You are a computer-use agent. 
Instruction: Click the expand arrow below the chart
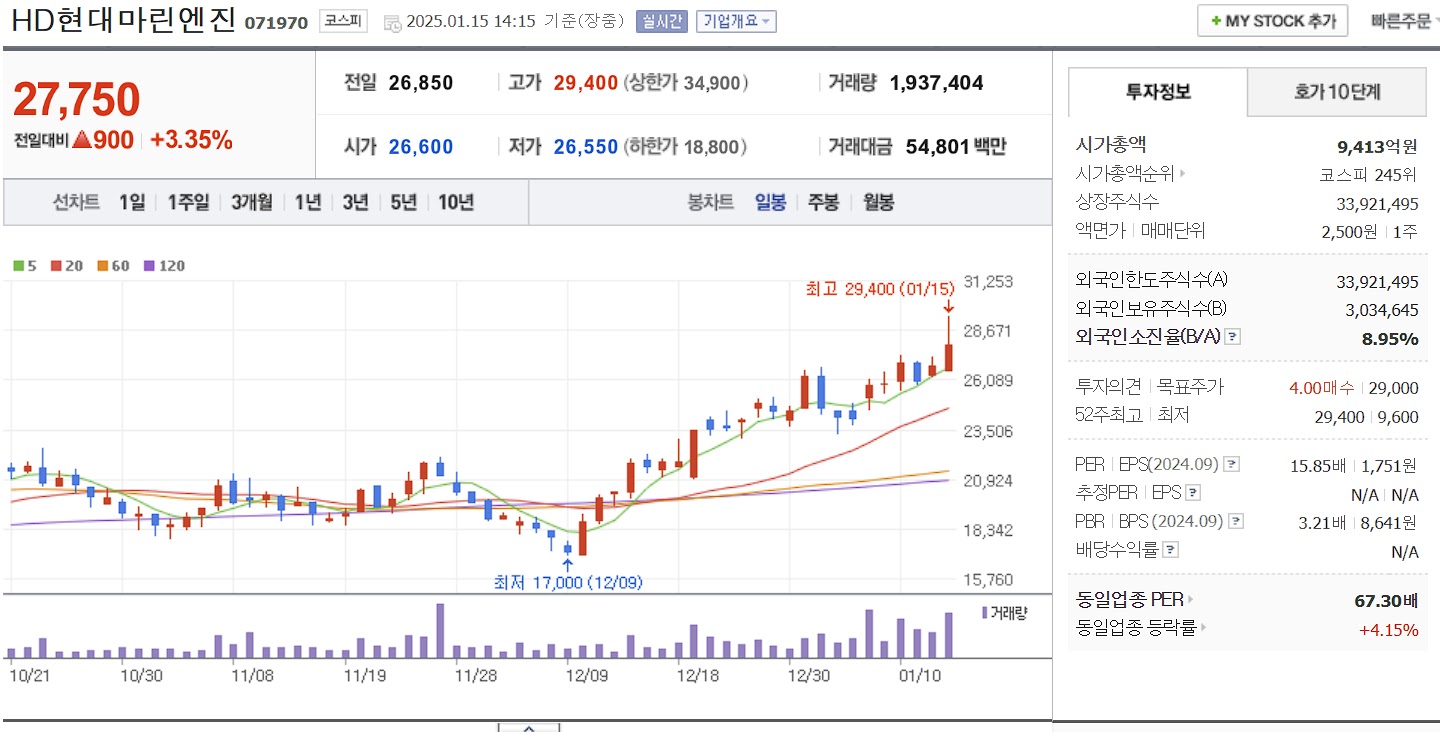pos(529,727)
